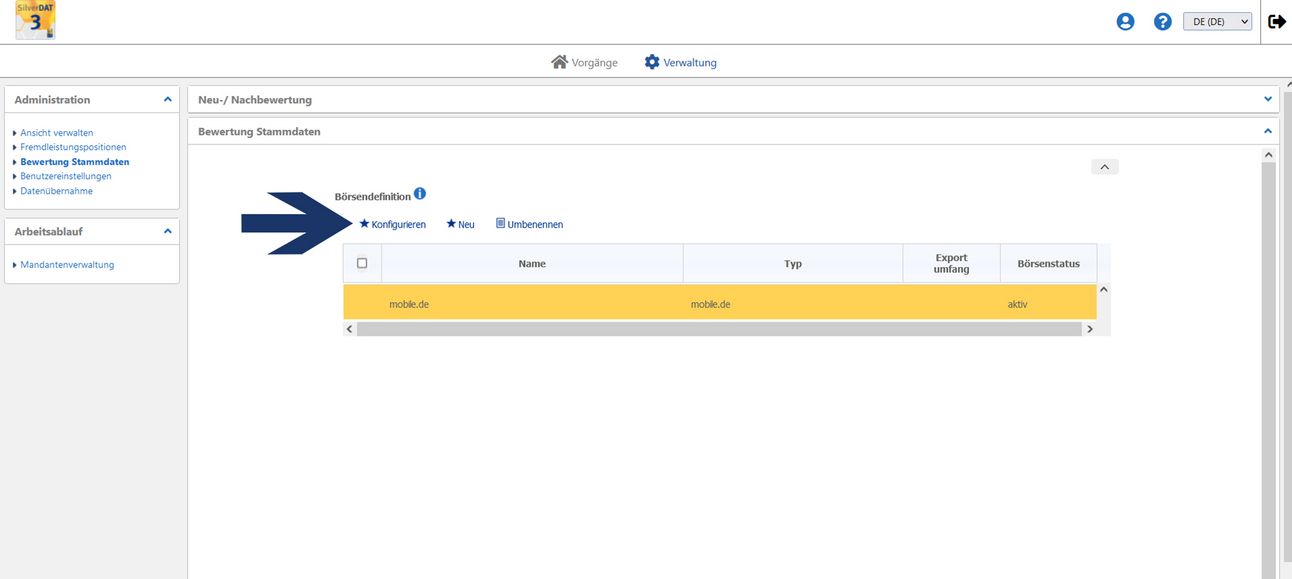This screenshot has height=579, width=1292.
Task: Select the mobile.de table row
Action: pyautogui.click(x=719, y=303)
